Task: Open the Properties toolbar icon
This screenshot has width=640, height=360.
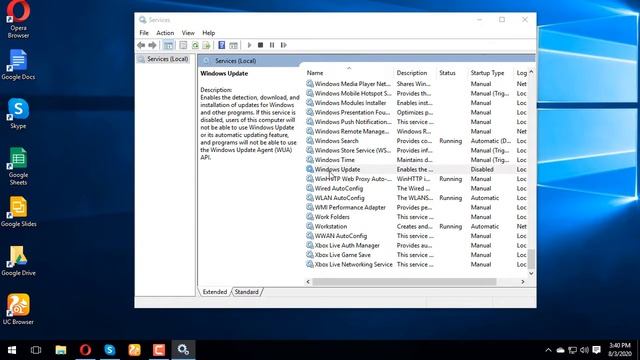Action: click(183, 45)
